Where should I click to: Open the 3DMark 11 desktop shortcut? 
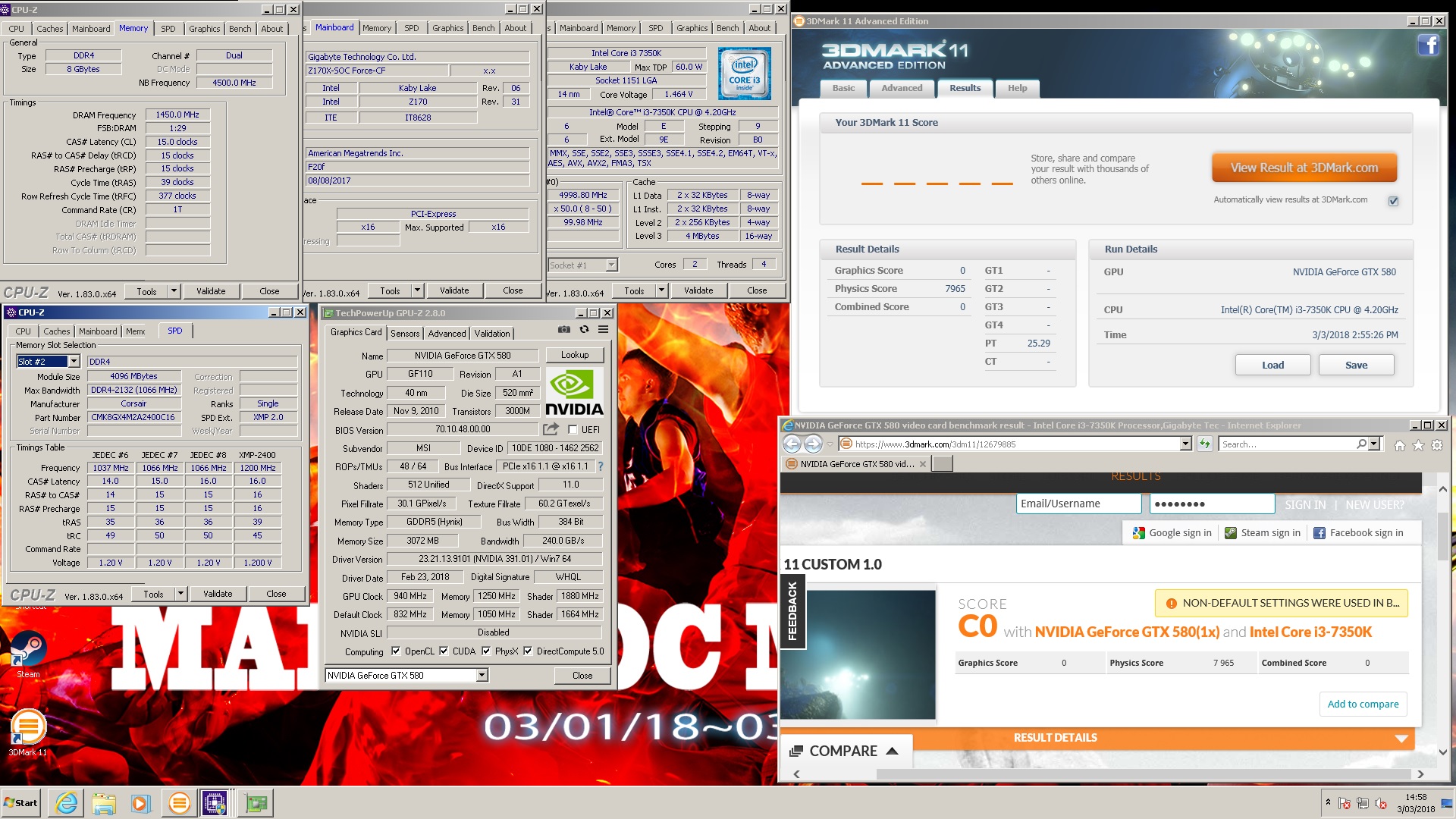[x=28, y=732]
